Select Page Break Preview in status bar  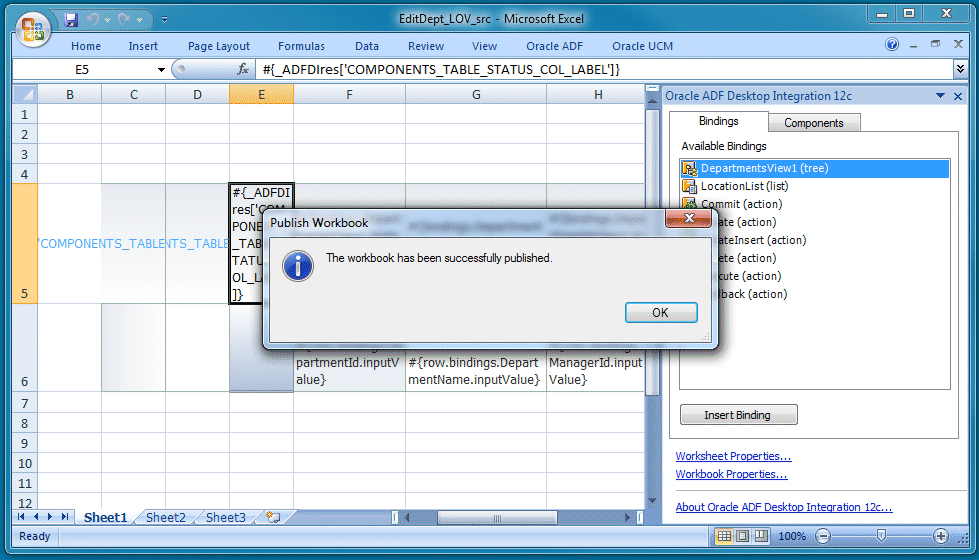click(x=761, y=536)
